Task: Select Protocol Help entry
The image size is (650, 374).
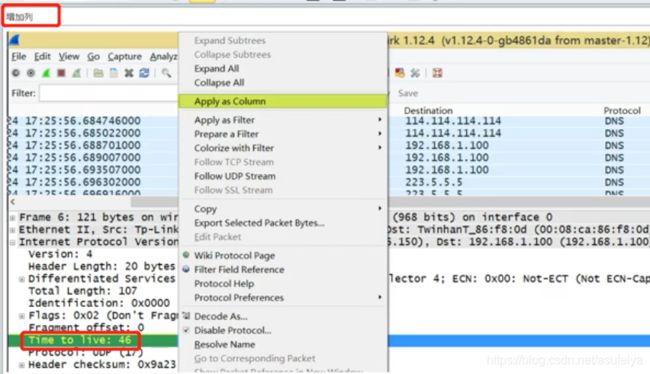Action: (224, 284)
